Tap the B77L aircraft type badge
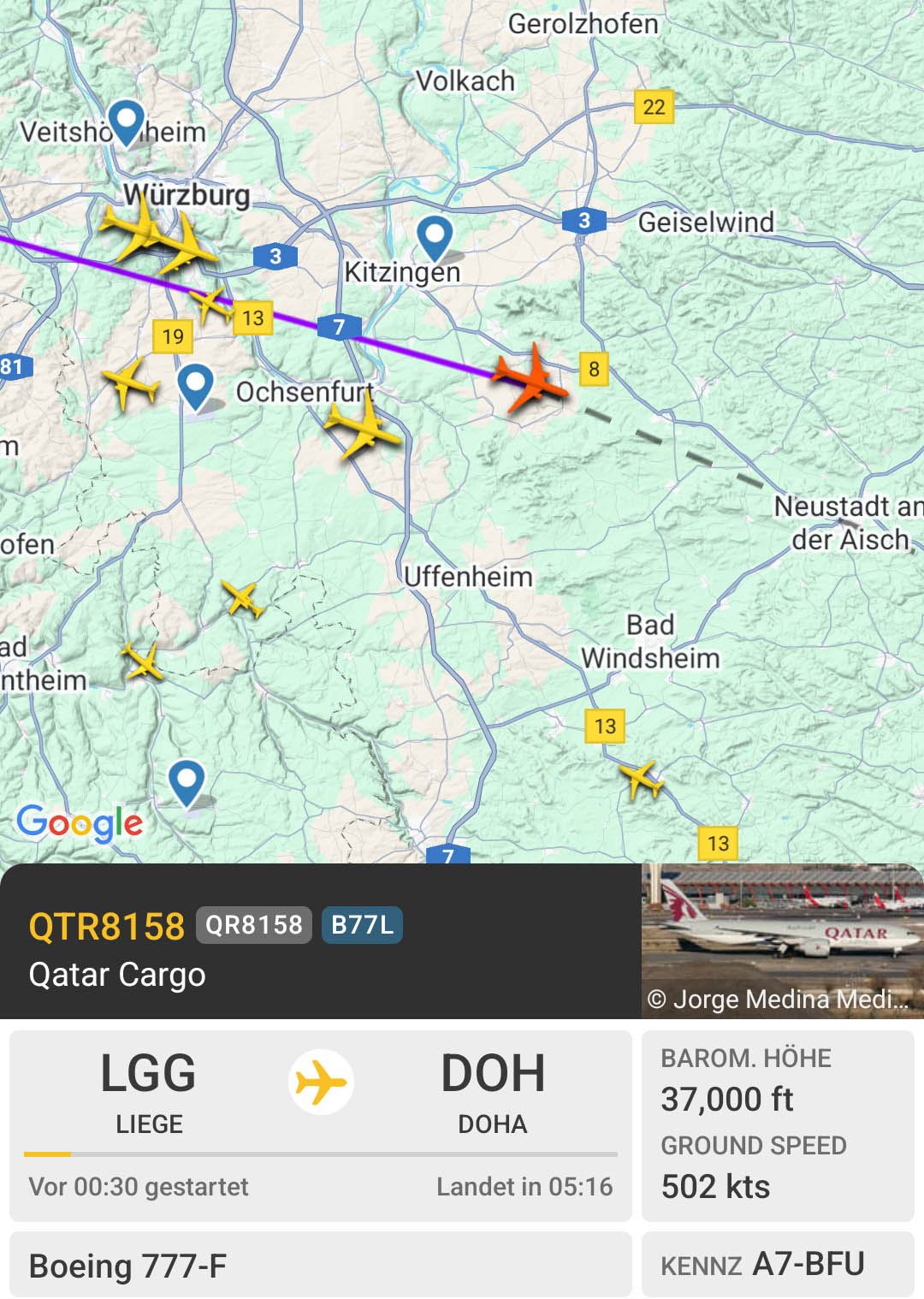The width and height of the screenshot is (924, 1299). [x=362, y=925]
